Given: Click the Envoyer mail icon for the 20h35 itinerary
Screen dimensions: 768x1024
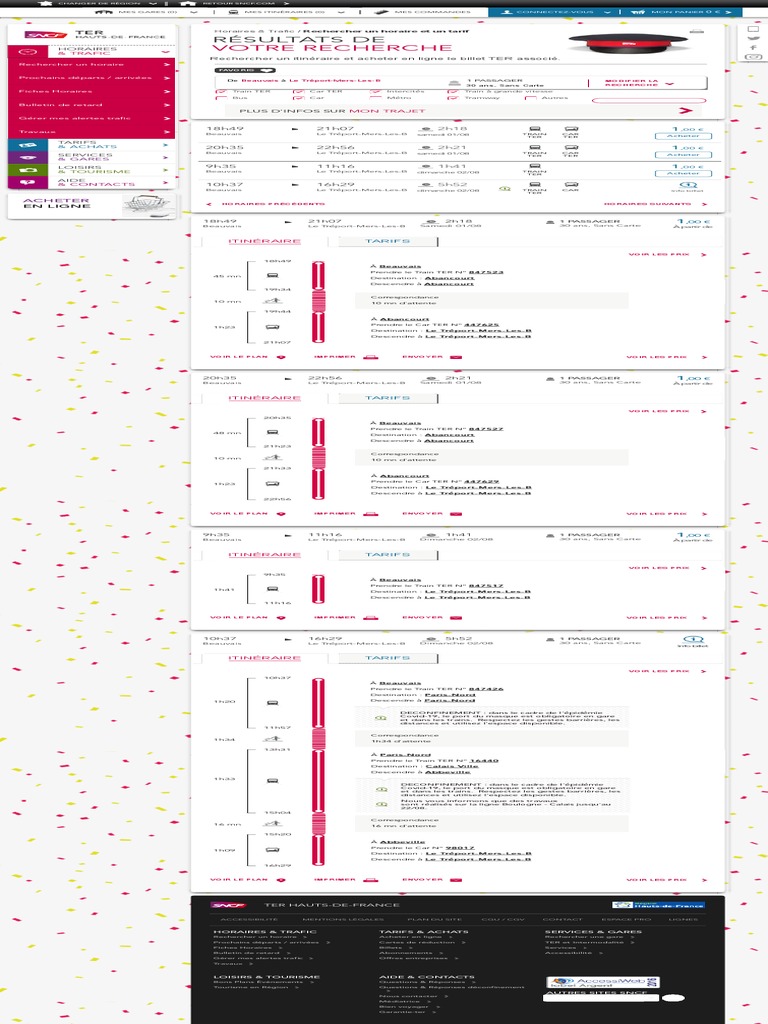Looking at the screenshot, I should [x=456, y=514].
